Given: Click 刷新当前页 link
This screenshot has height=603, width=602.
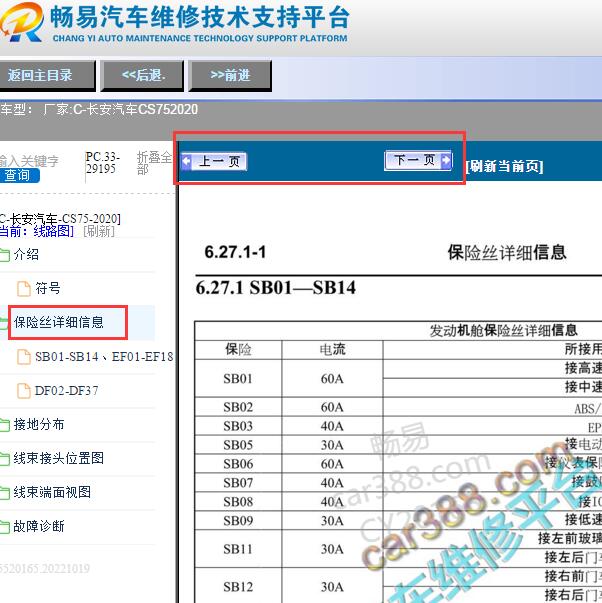Looking at the screenshot, I should click(x=504, y=167).
